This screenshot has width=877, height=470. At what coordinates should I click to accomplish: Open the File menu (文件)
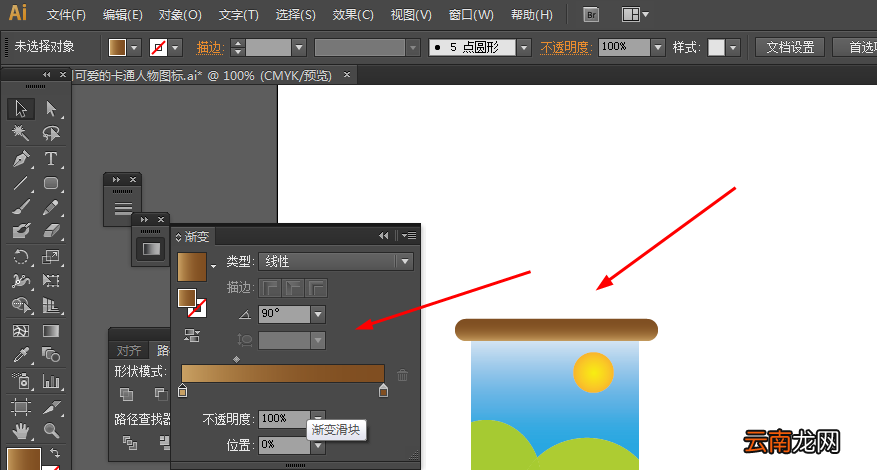pyautogui.click(x=66, y=15)
